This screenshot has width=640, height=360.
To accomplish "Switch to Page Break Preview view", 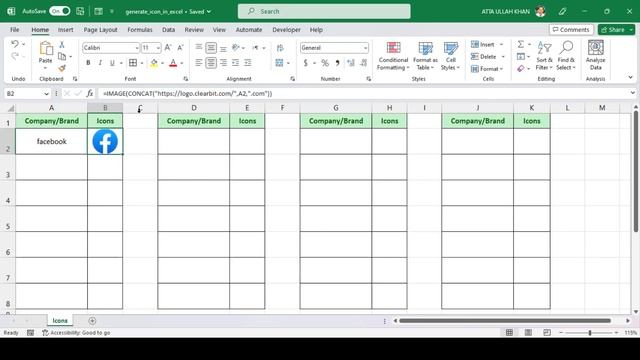I will point(547,333).
